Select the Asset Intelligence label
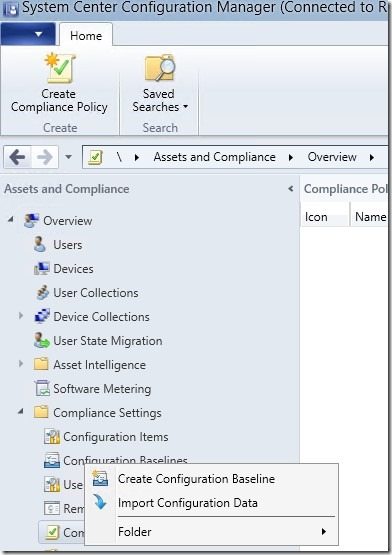Viewport: 392px width, 555px height. tap(100, 365)
